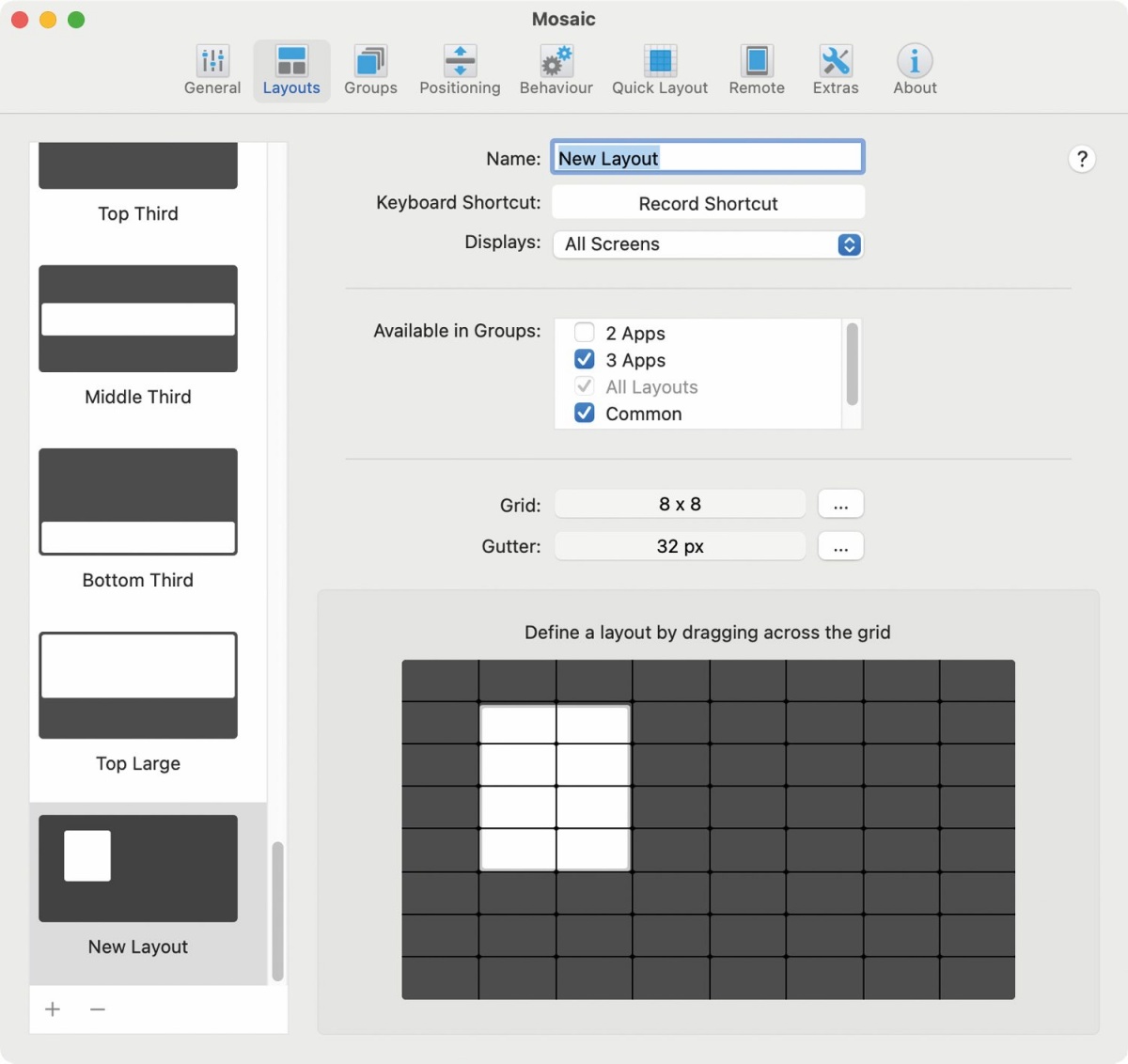Open the Grid options ellipsis button
The width and height of the screenshot is (1128, 1064).
click(x=840, y=504)
